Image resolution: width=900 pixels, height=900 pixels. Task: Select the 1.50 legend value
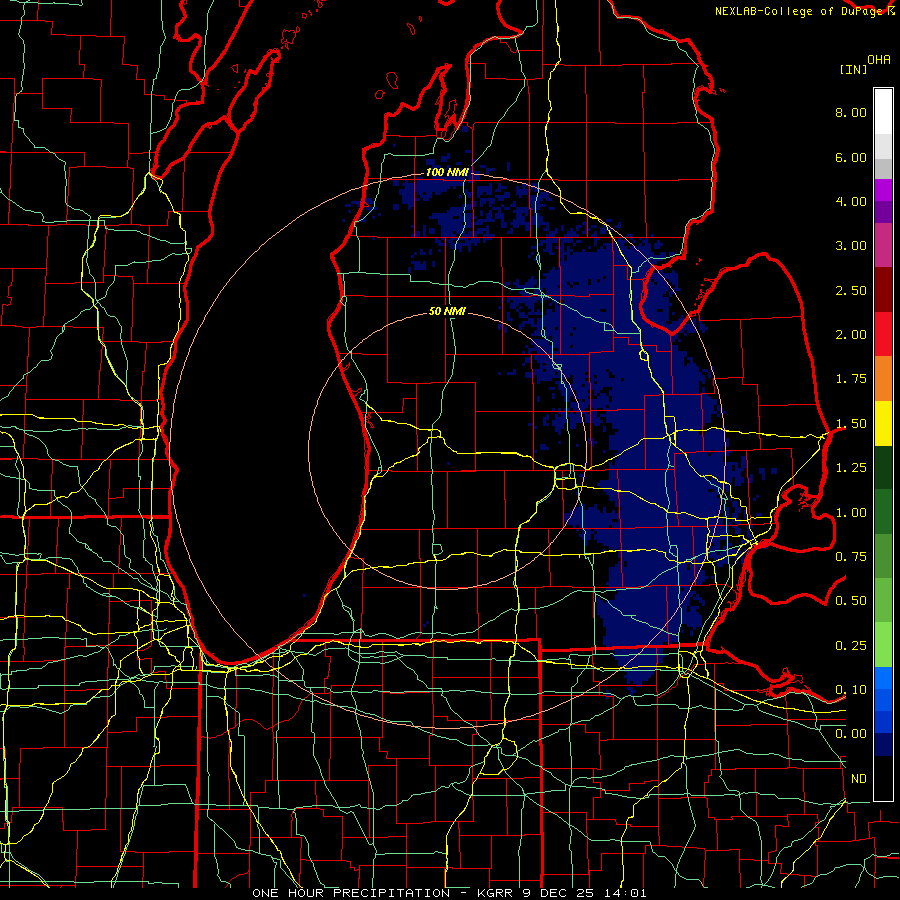(851, 424)
